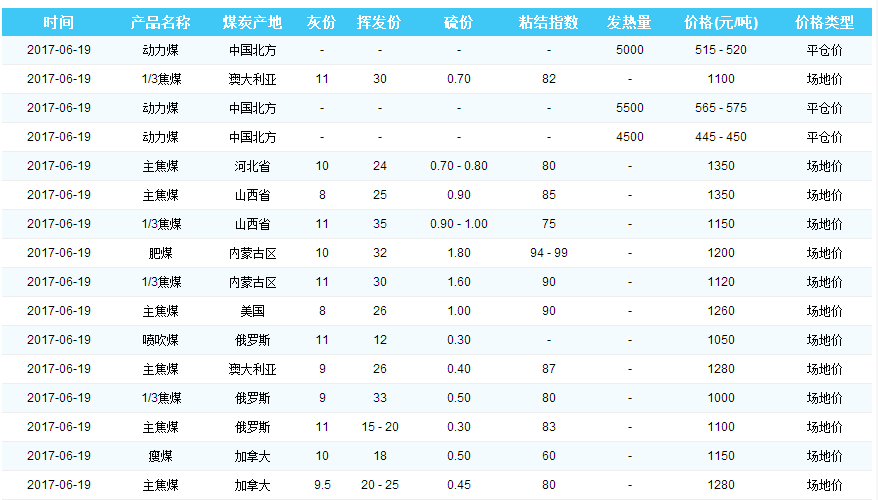Screen dimensions: 878x500
Task: Sort by the 产品名称 column header
Action: [x=161, y=22]
